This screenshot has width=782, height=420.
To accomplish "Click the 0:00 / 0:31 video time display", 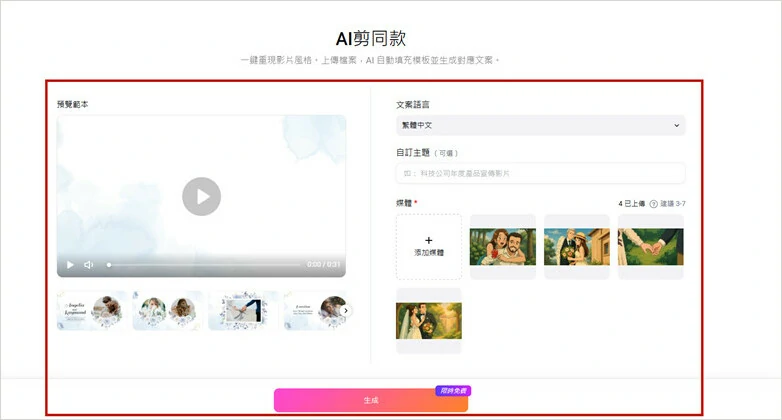I will pos(323,264).
